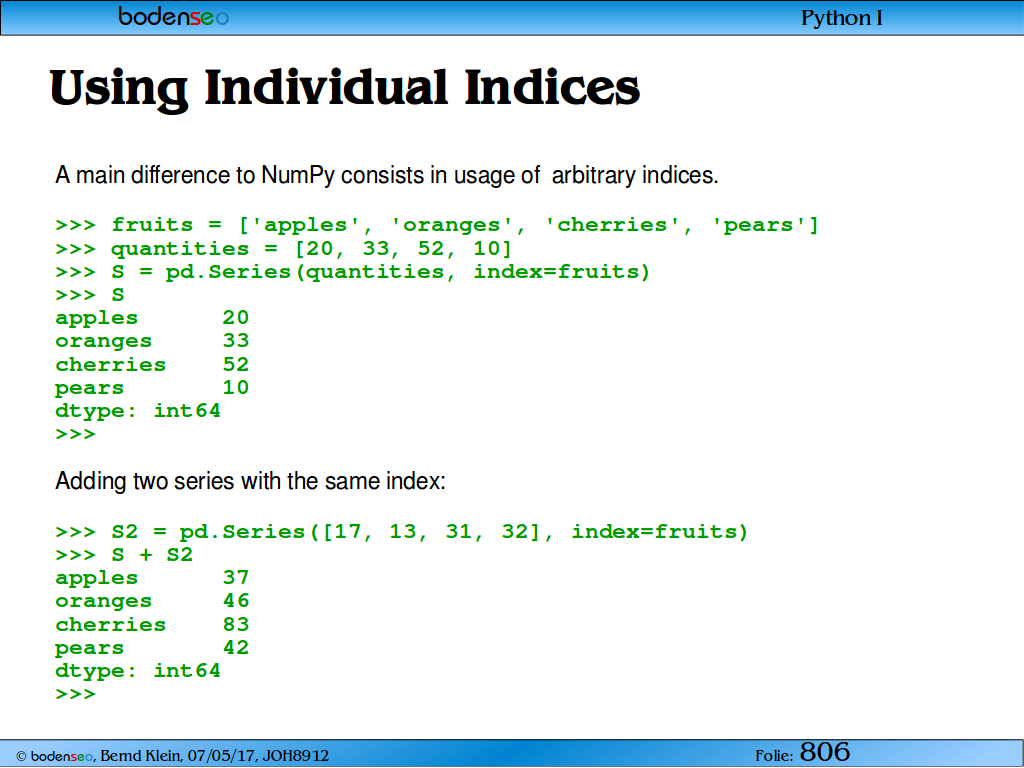
Task: Click the '>>> S' prompt line
Action: [89, 295]
